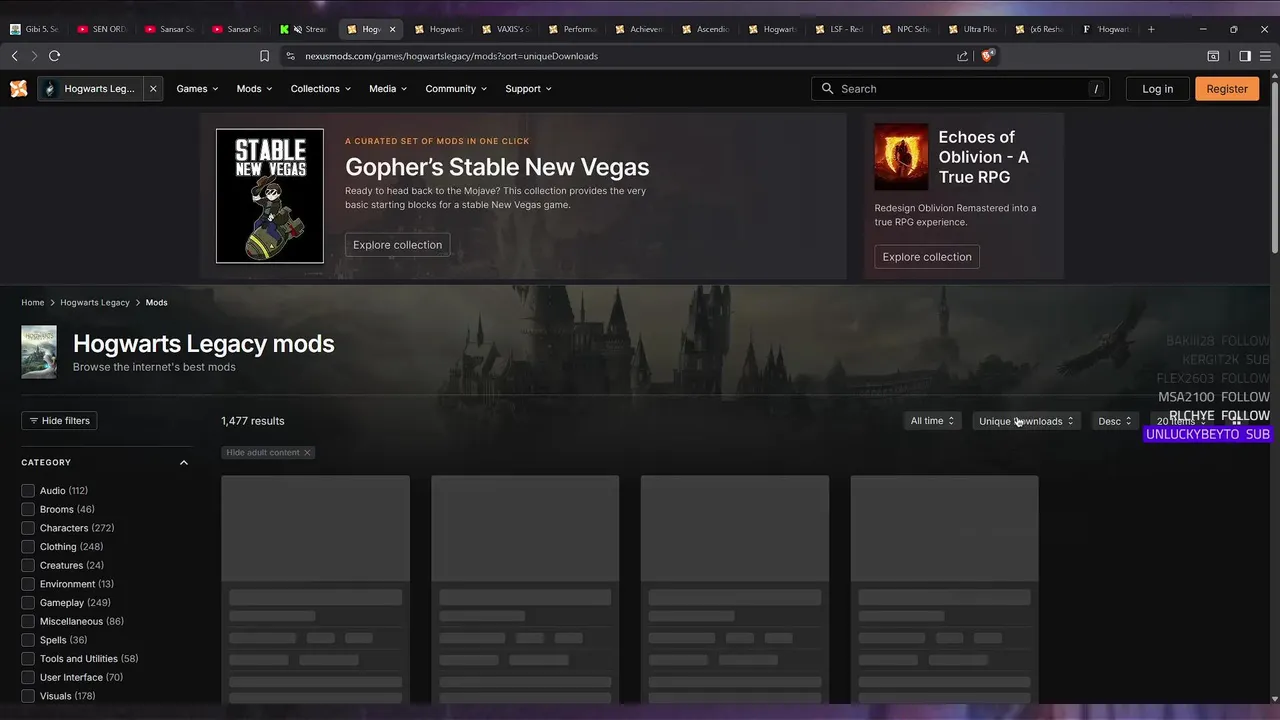Switch to the Achievement browser tab
1280x720 pixels.
pyautogui.click(x=642, y=29)
